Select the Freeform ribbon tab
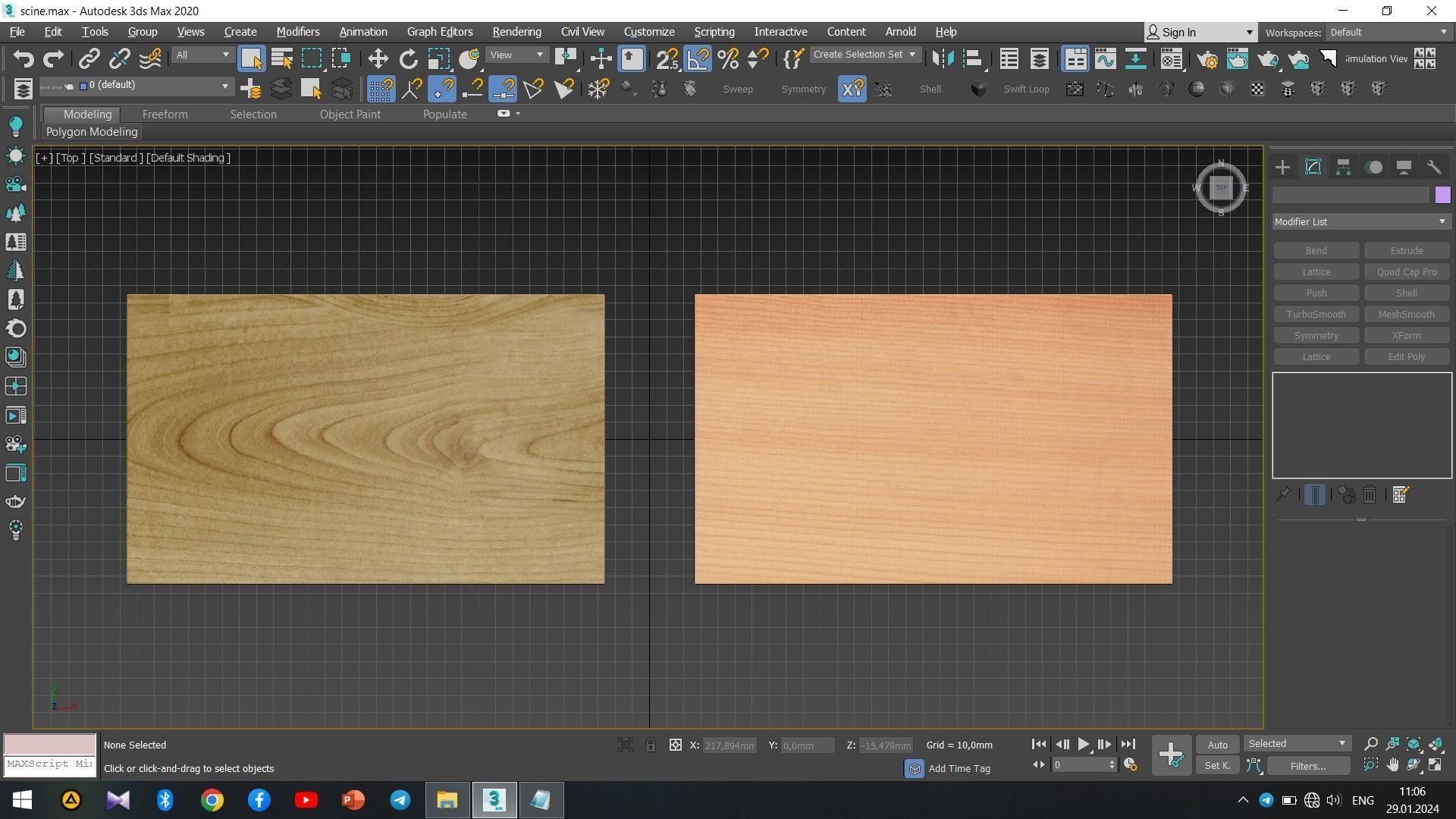Viewport: 1456px width, 819px height. pos(165,115)
